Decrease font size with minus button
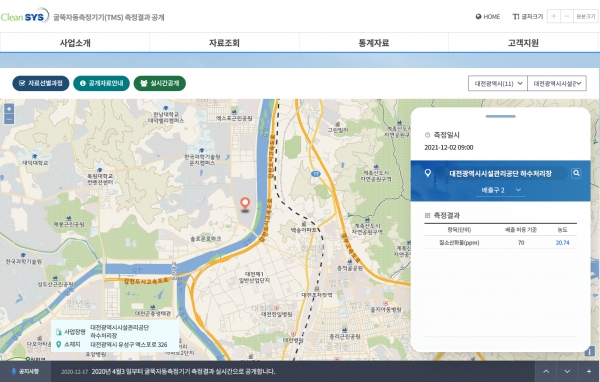The image size is (600, 382). coord(567,16)
